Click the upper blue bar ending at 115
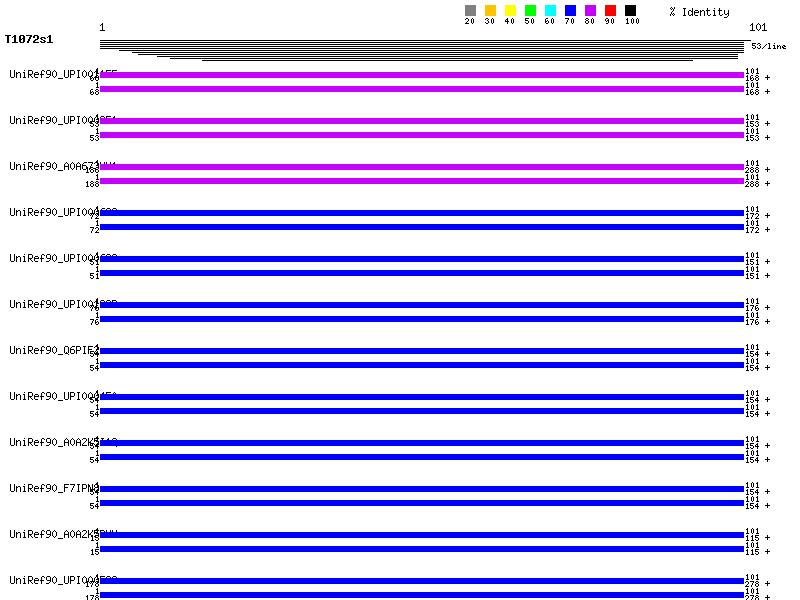Screen dimensions: 800x600 [x=422, y=535]
